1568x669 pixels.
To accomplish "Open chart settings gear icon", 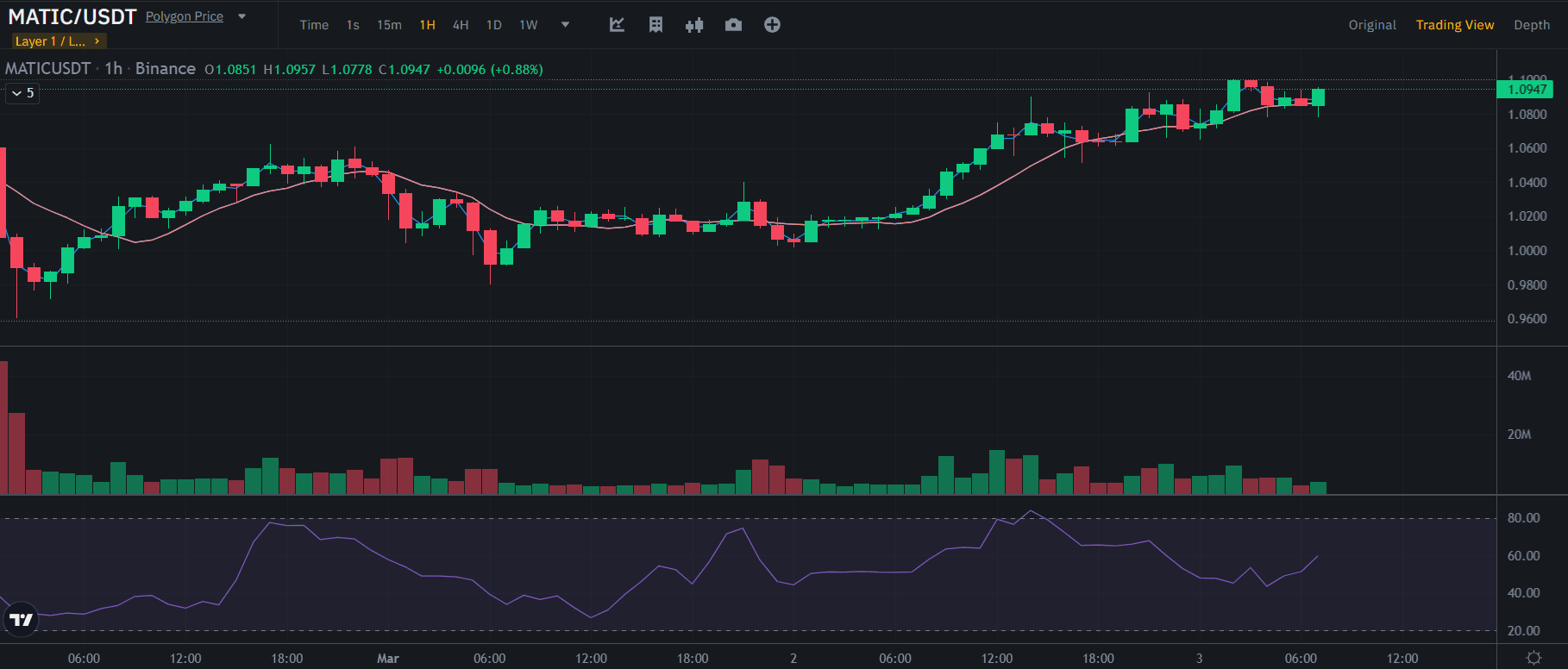I will click(1533, 658).
